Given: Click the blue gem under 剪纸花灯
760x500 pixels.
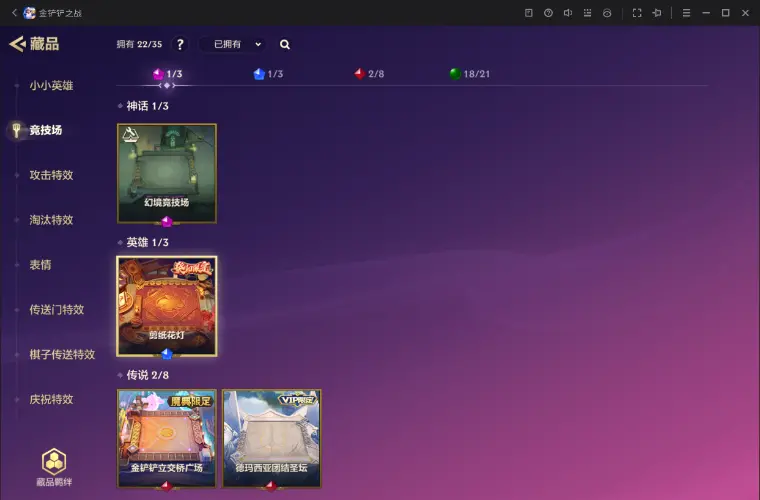Looking at the screenshot, I should [x=167, y=354].
